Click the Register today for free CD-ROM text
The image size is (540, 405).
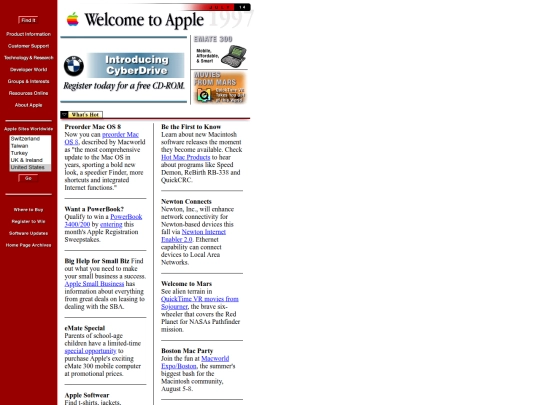coord(124,86)
